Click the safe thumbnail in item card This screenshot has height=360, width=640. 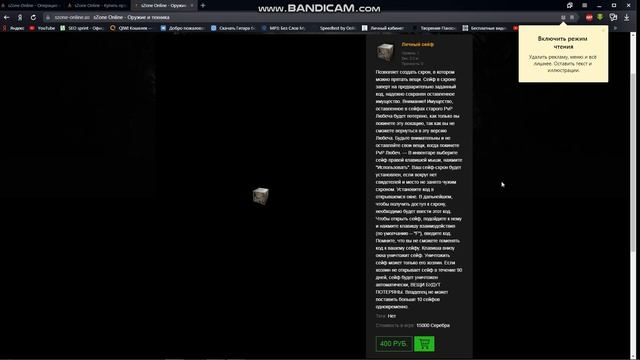(x=385, y=51)
